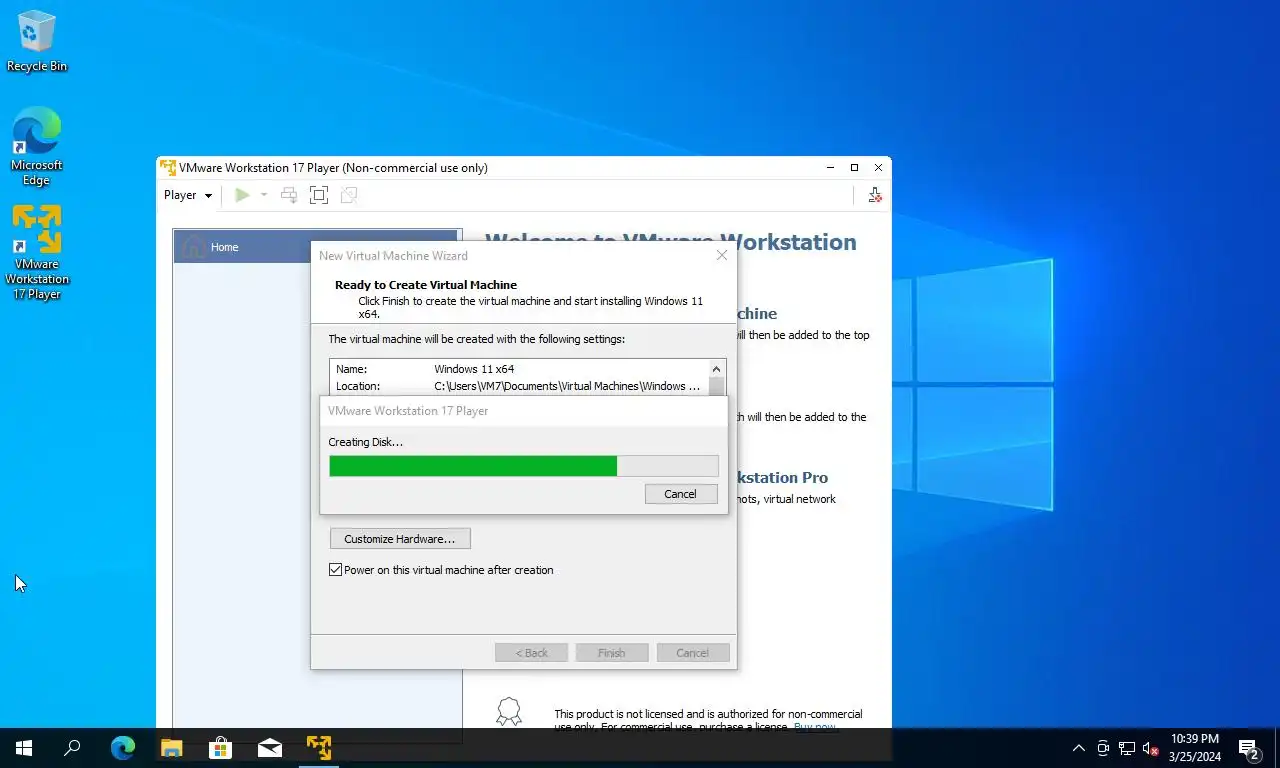Select the Microsoft Edge desktop shortcut

(36, 146)
